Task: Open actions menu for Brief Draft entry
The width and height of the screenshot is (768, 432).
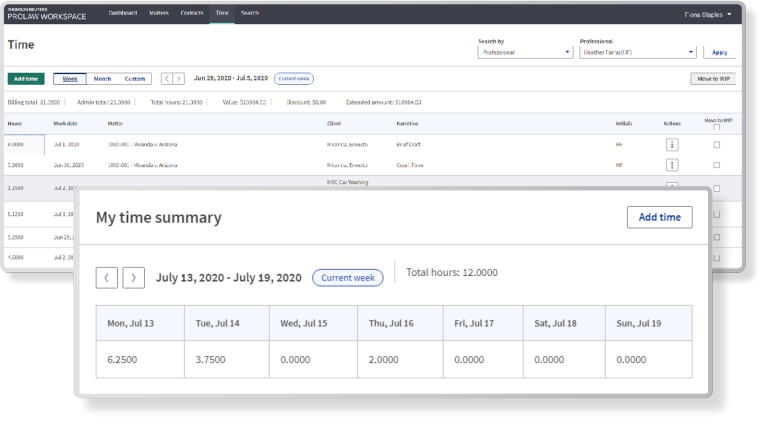Action: click(x=672, y=144)
